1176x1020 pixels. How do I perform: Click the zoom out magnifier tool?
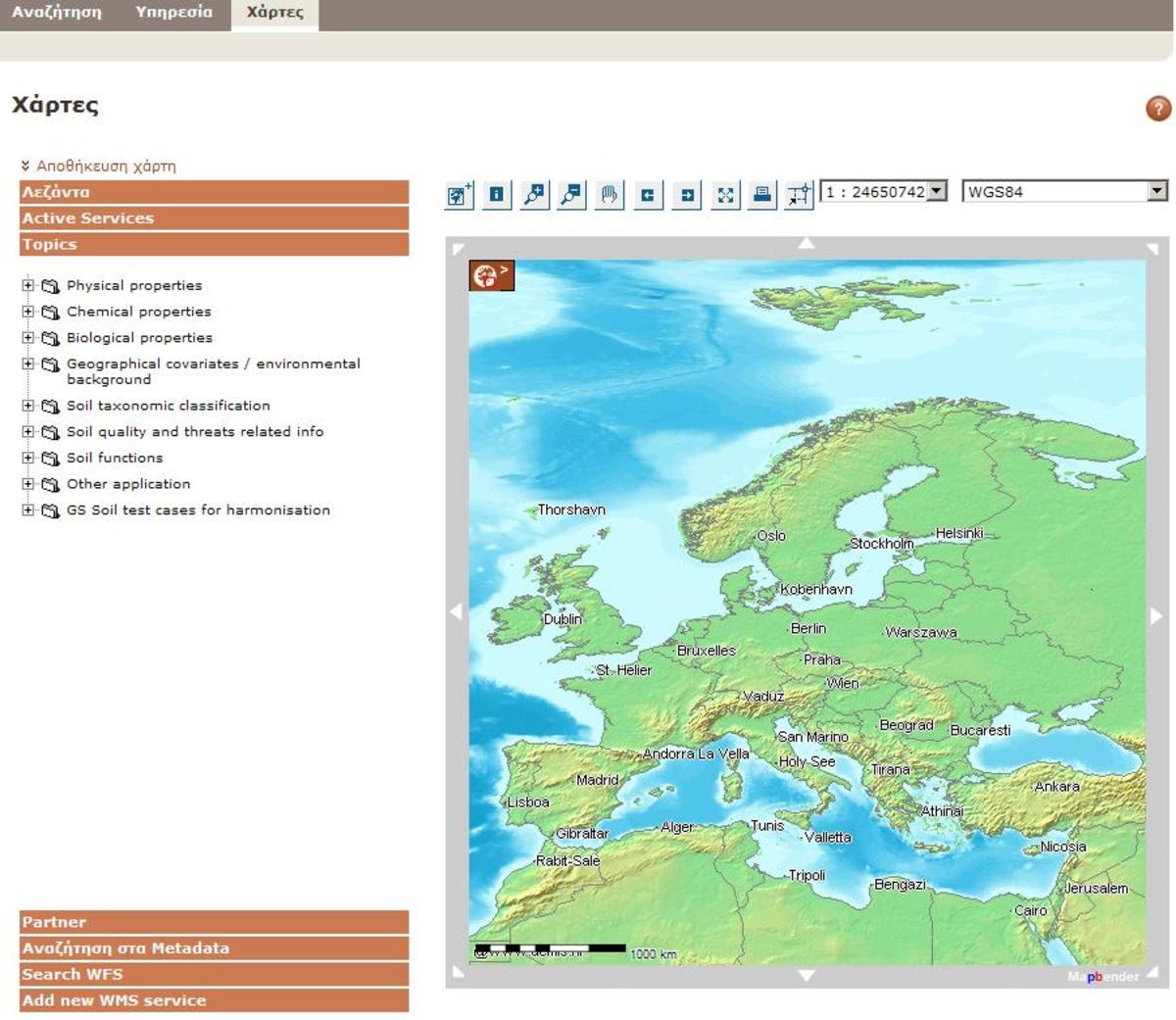pos(571,195)
